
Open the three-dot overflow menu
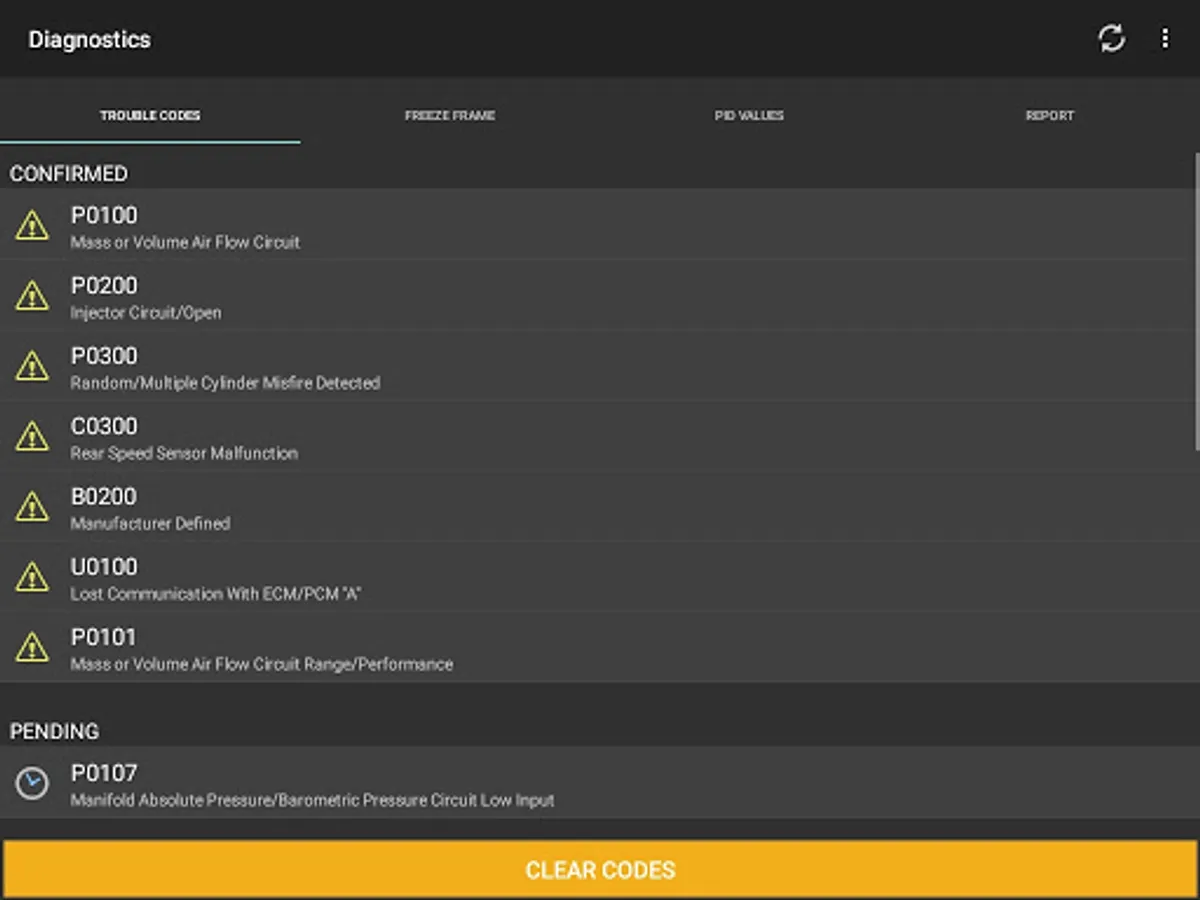pos(1164,39)
